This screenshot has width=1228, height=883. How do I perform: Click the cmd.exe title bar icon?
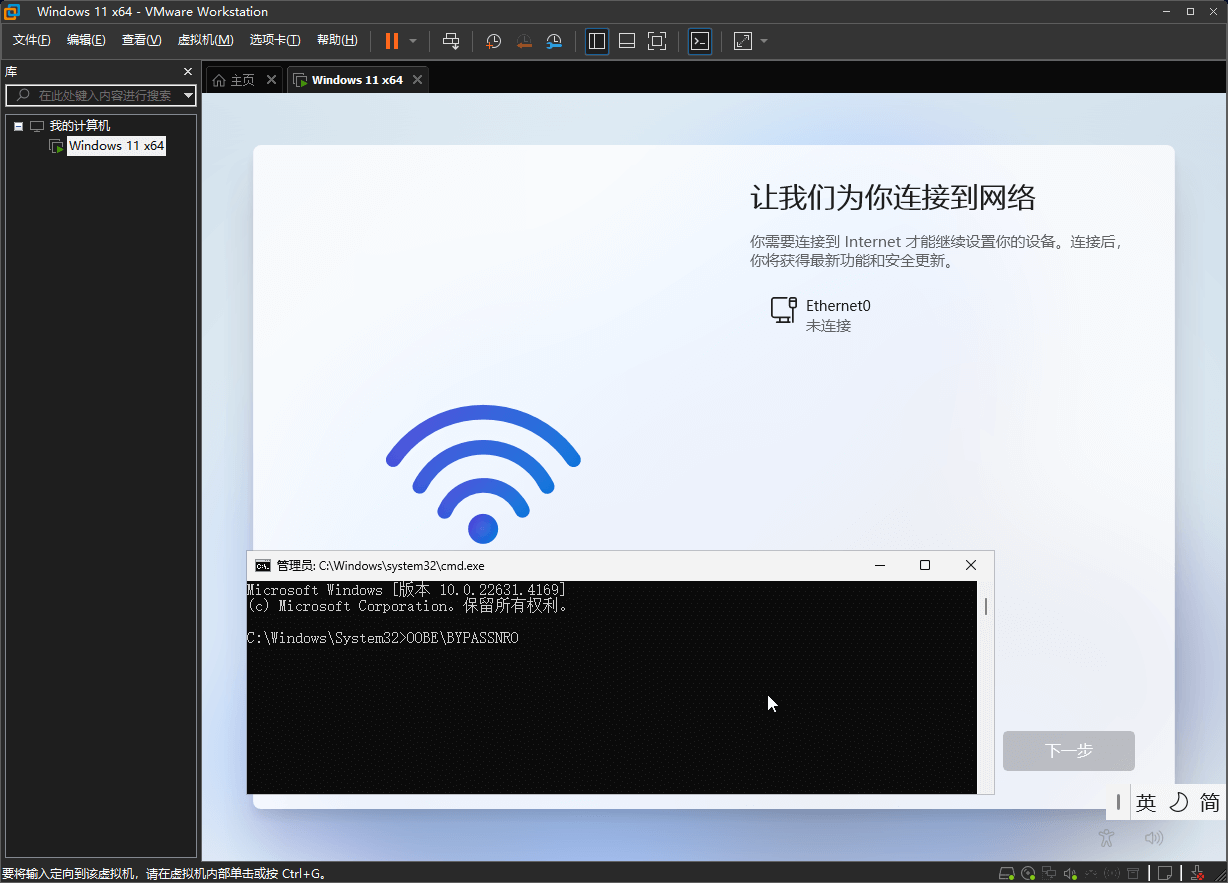coord(263,566)
